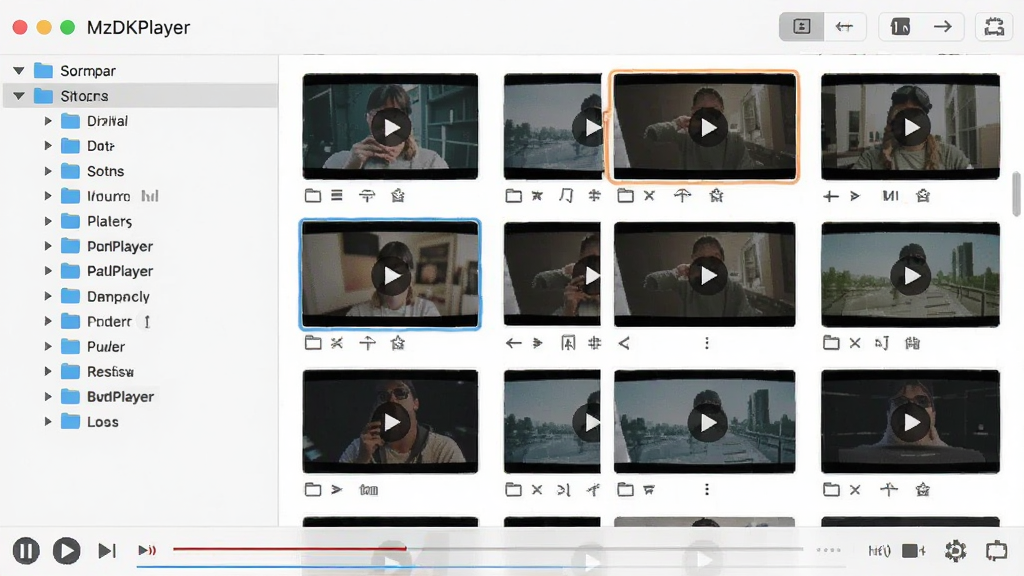This screenshot has width=1024, height=576.
Task: Play the blue-outlined video thumbnail
Action: pos(392,276)
